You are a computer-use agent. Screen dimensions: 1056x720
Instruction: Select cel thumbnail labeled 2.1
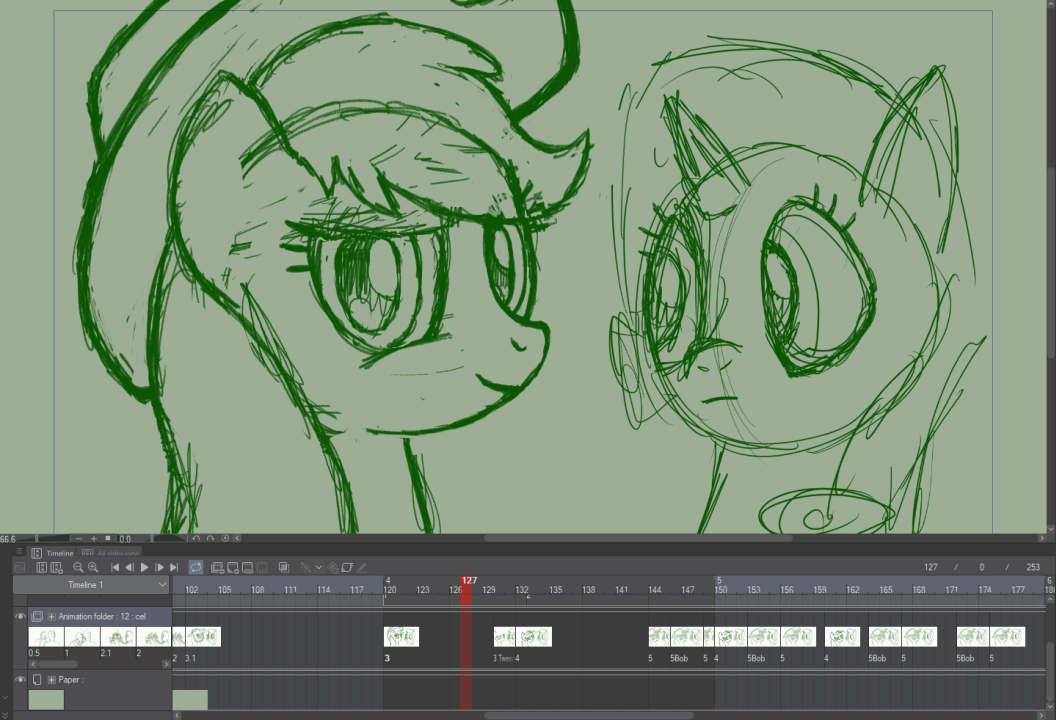pos(119,636)
